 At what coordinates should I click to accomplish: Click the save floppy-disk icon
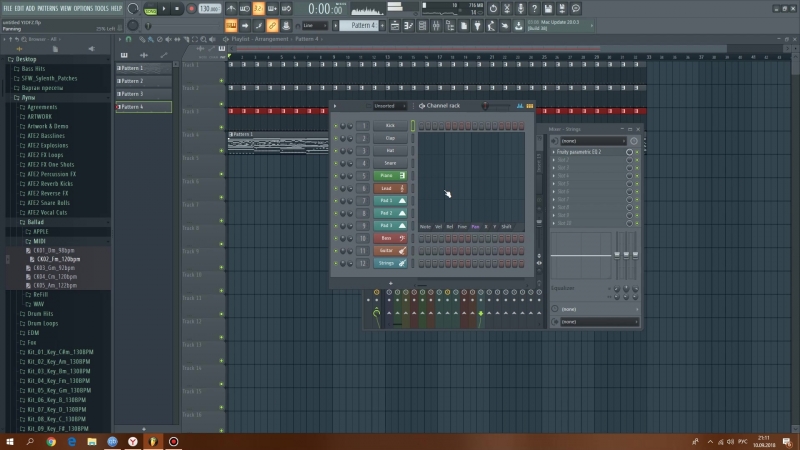548,9
